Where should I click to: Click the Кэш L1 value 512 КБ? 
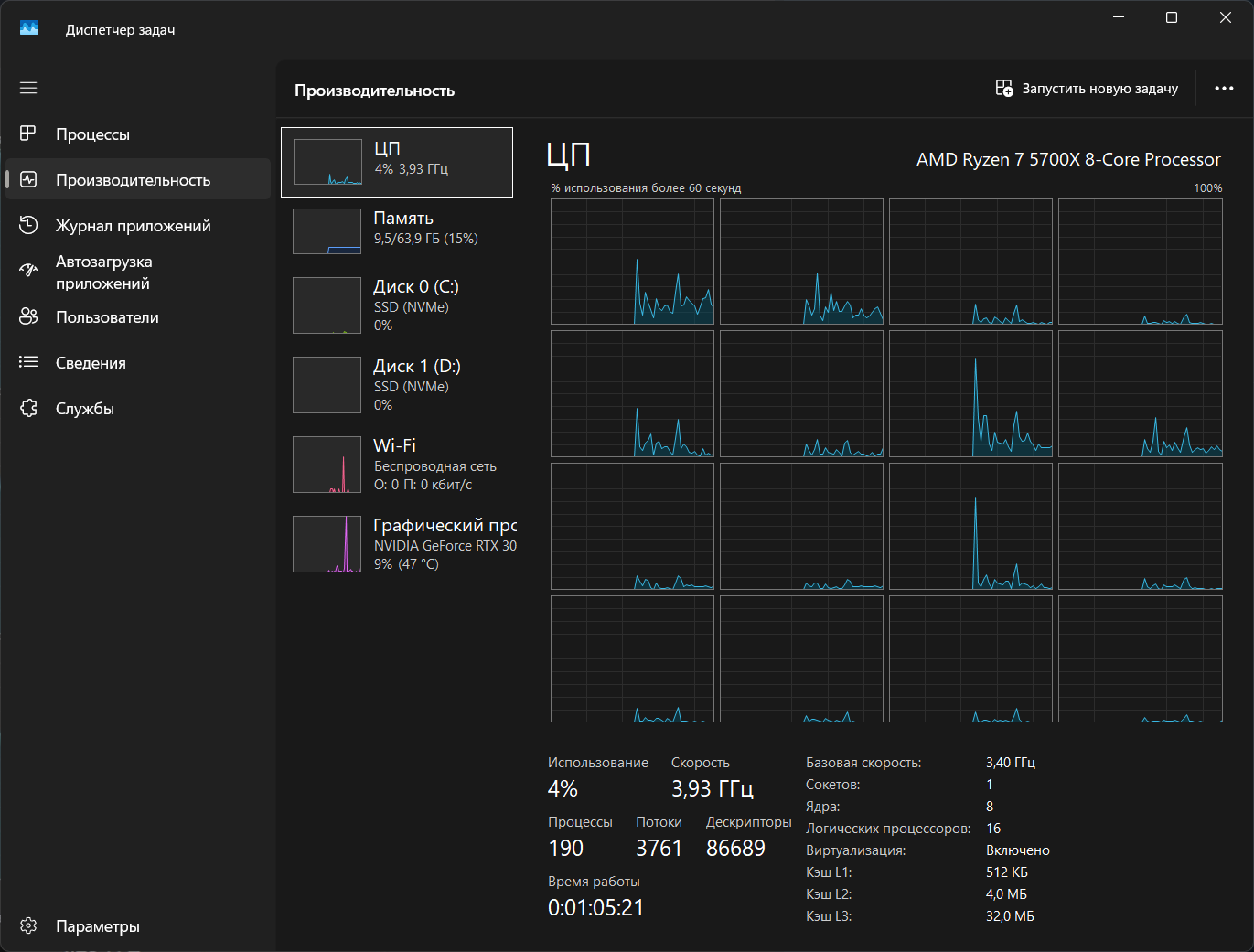click(1007, 872)
